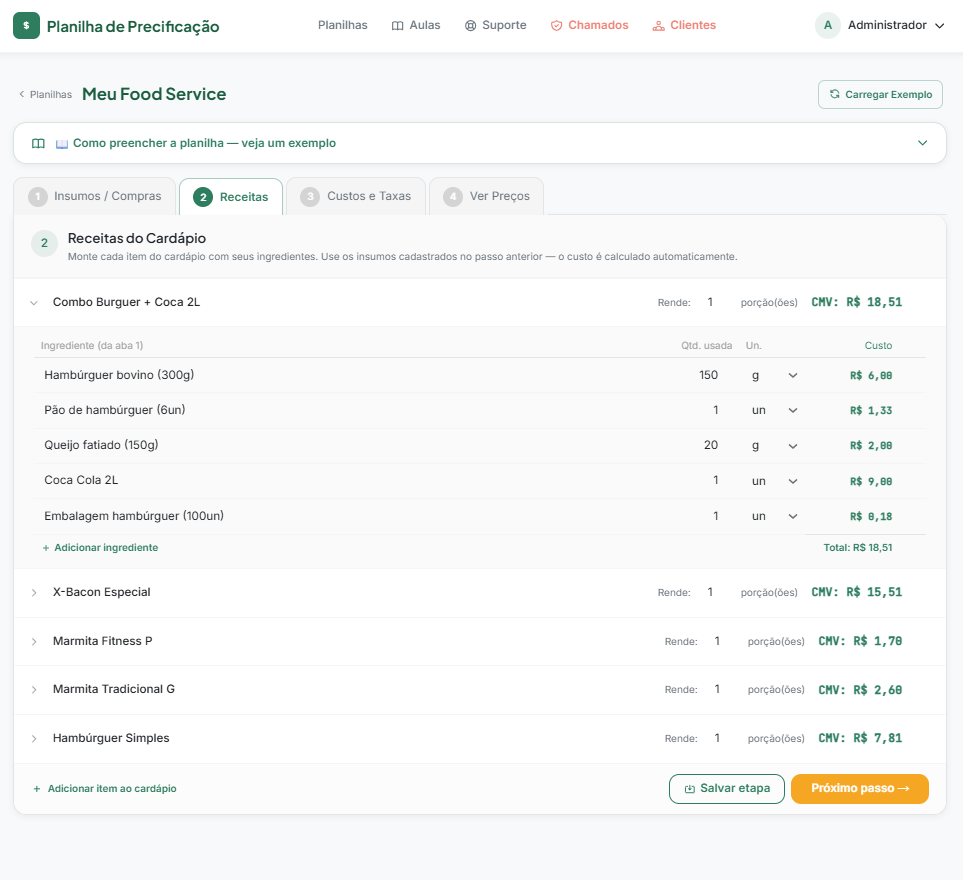Edit Rende portions for Marmita Fitness P
963x880 pixels.
tap(717, 641)
